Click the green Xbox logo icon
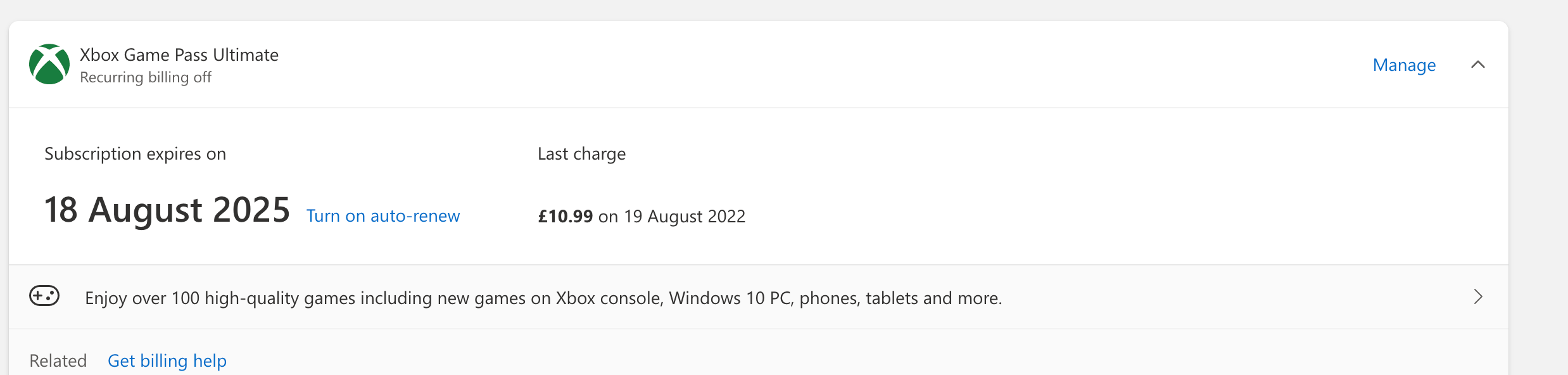The height and width of the screenshot is (375, 1568). (49, 65)
